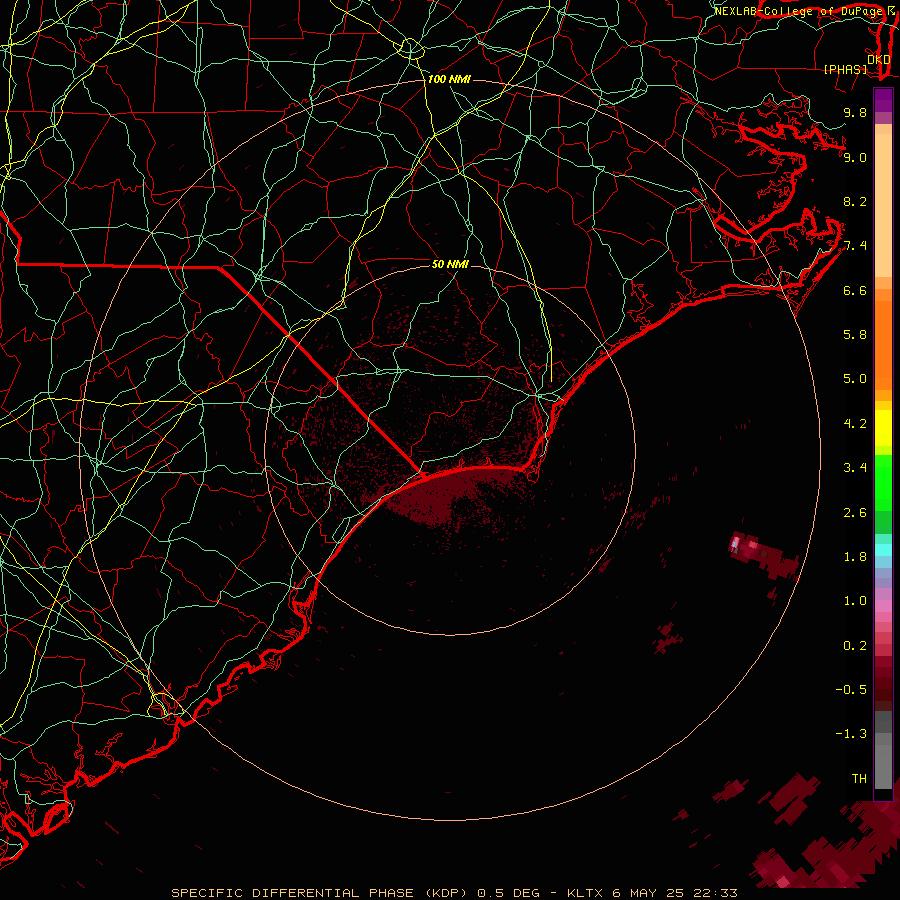Click the 4.2 value on the color scale

pyautogui.click(x=855, y=424)
